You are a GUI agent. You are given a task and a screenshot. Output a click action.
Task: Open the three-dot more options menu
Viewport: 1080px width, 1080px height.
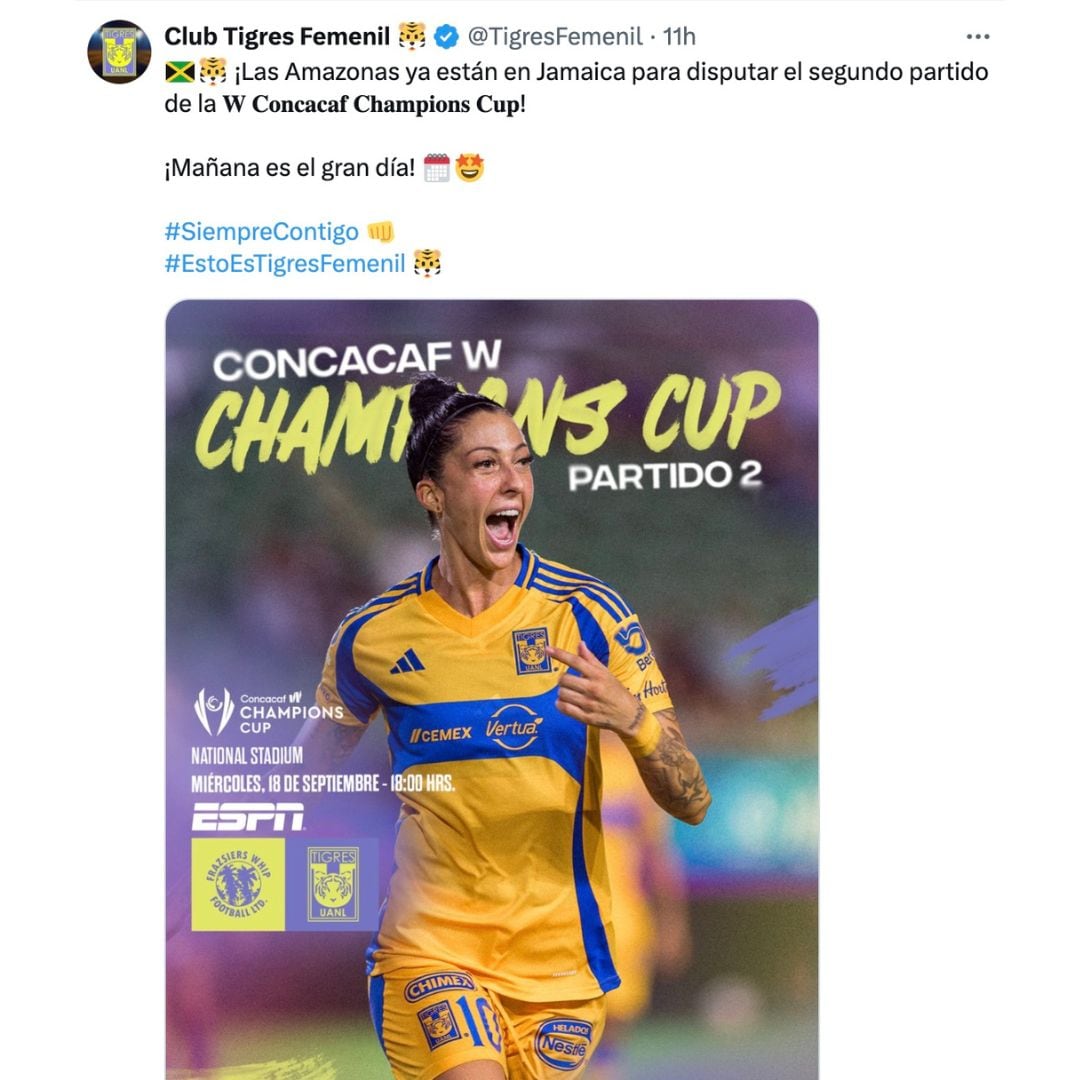977,37
